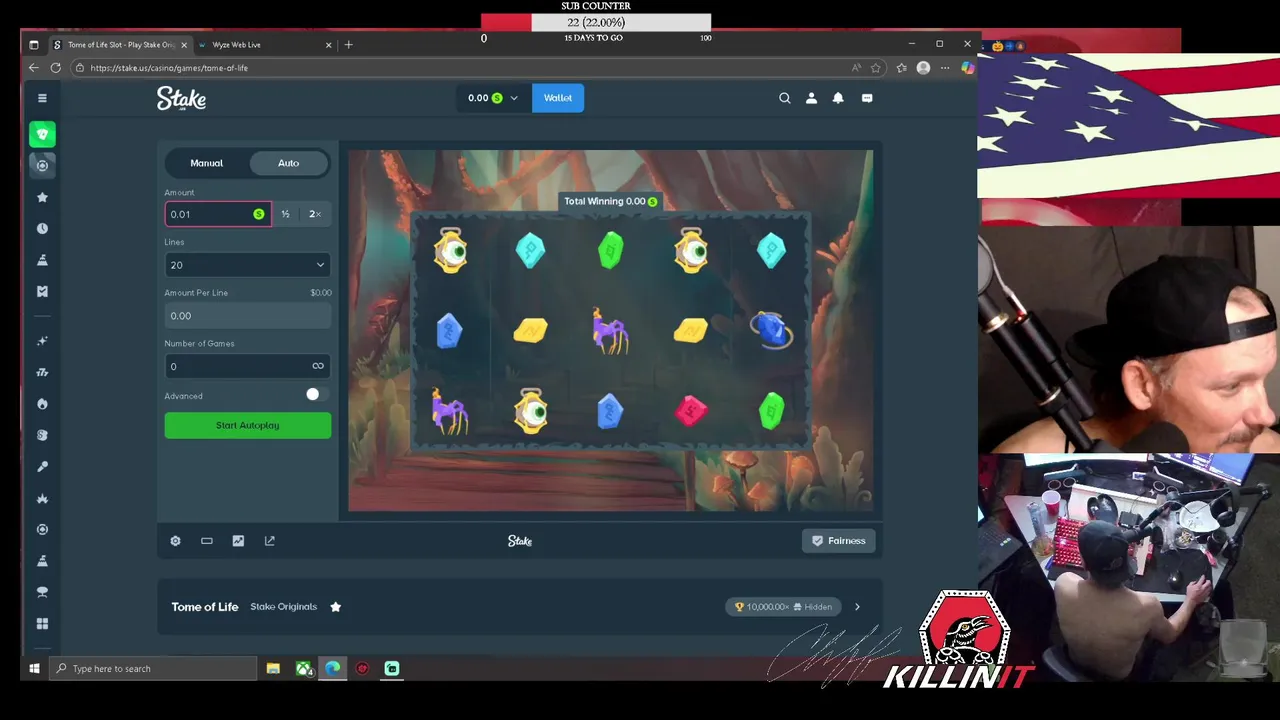This screenshot has width=1280, height=720.
Task: Double the bet amount with 2×
Action: (315, 214)
